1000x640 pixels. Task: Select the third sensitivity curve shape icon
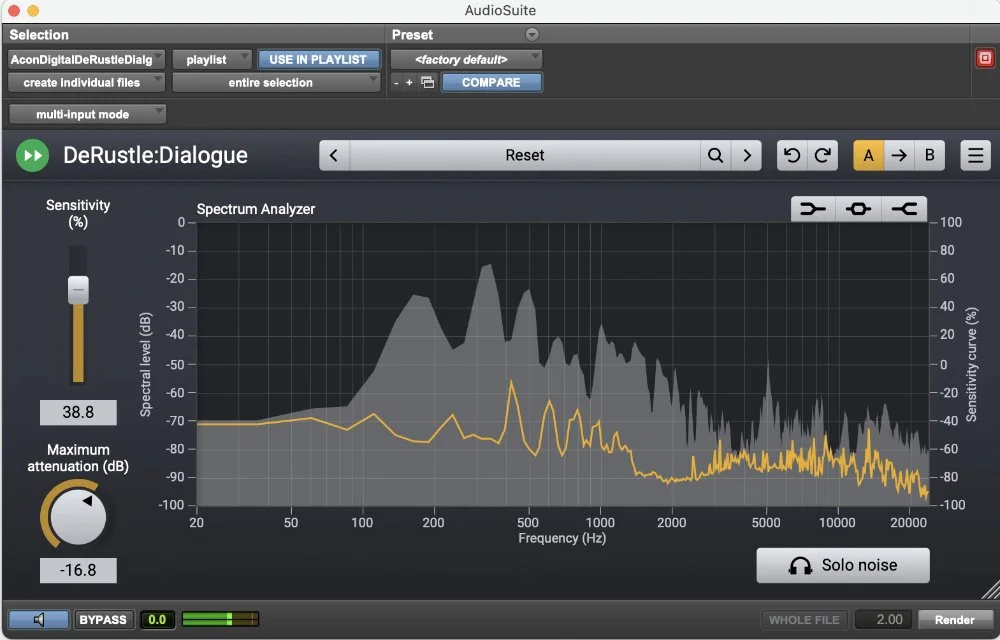(904, 209)
